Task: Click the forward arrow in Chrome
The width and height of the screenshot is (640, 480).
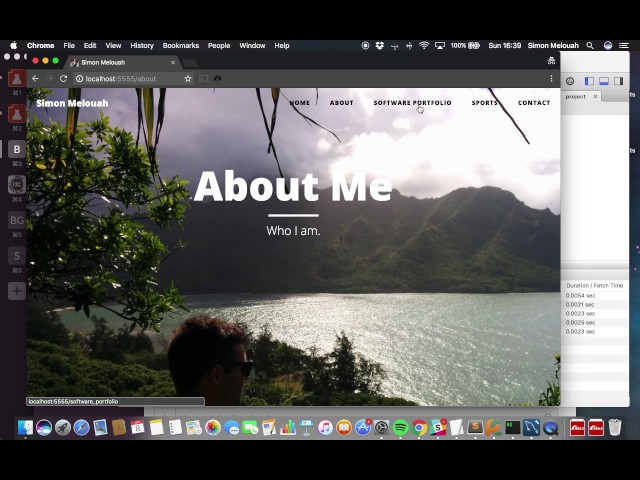Action: click(x=49, y=78)
